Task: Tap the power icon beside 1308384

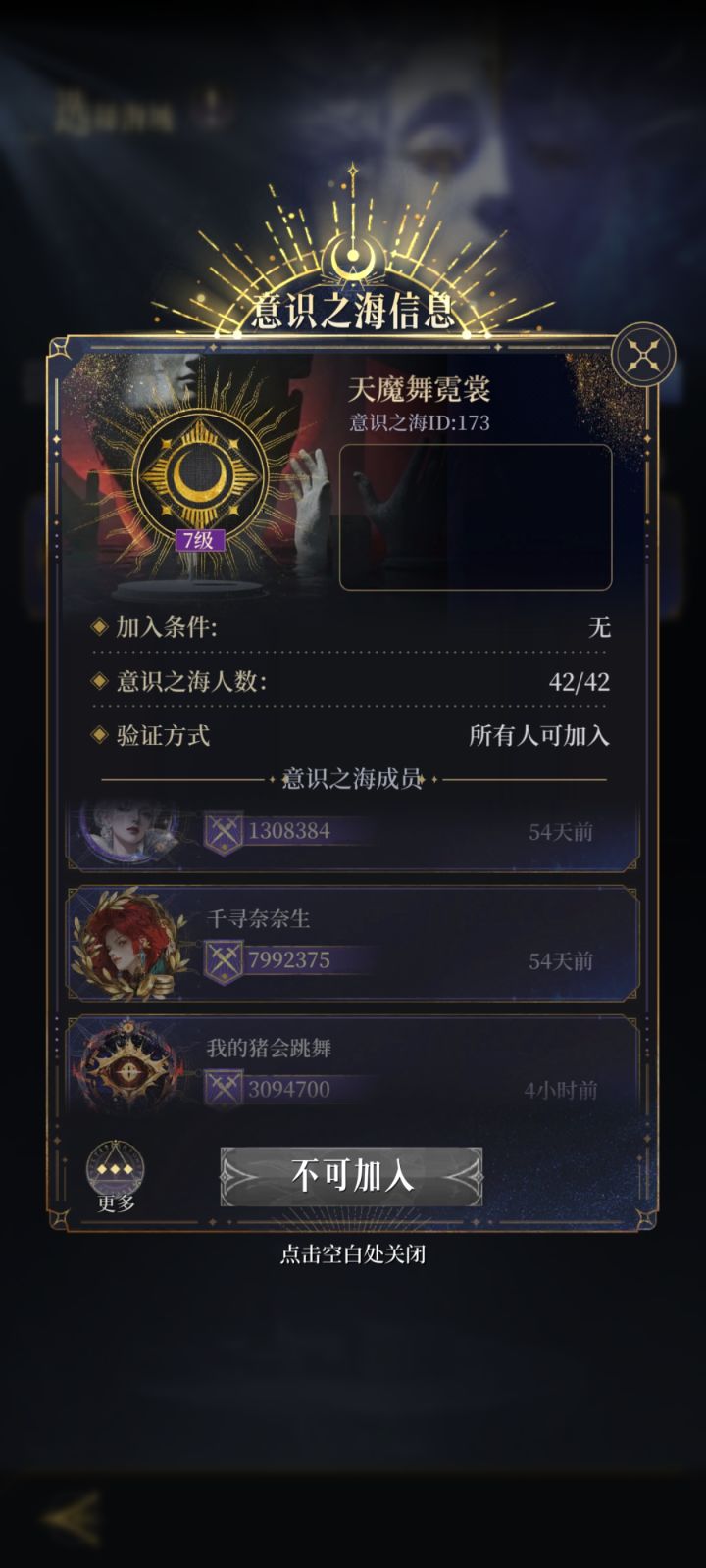Action: (x=223, y=832)
